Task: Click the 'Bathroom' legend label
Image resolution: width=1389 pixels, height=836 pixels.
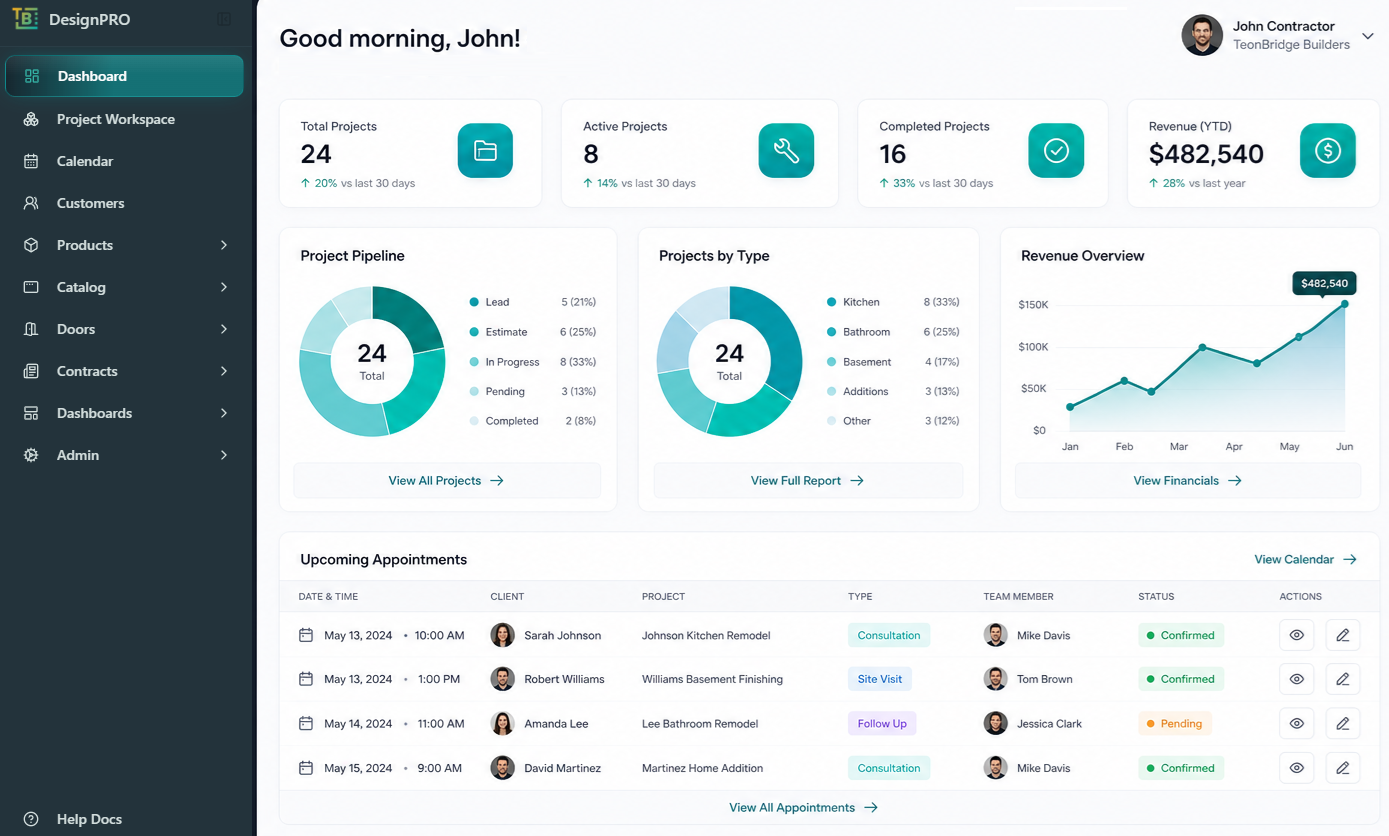Action: click(866, 332)
